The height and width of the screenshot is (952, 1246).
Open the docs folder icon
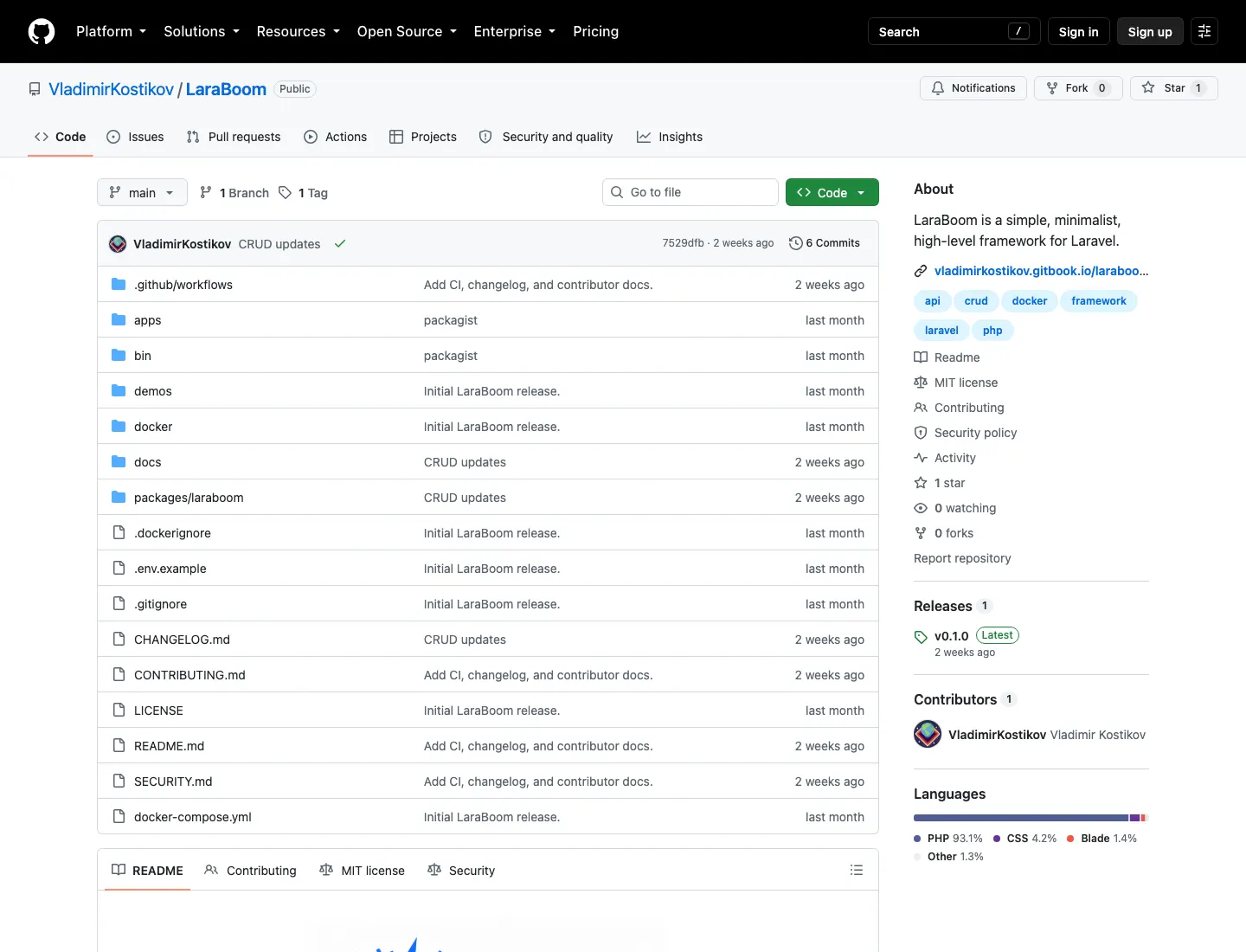click(x=119, y=461)
